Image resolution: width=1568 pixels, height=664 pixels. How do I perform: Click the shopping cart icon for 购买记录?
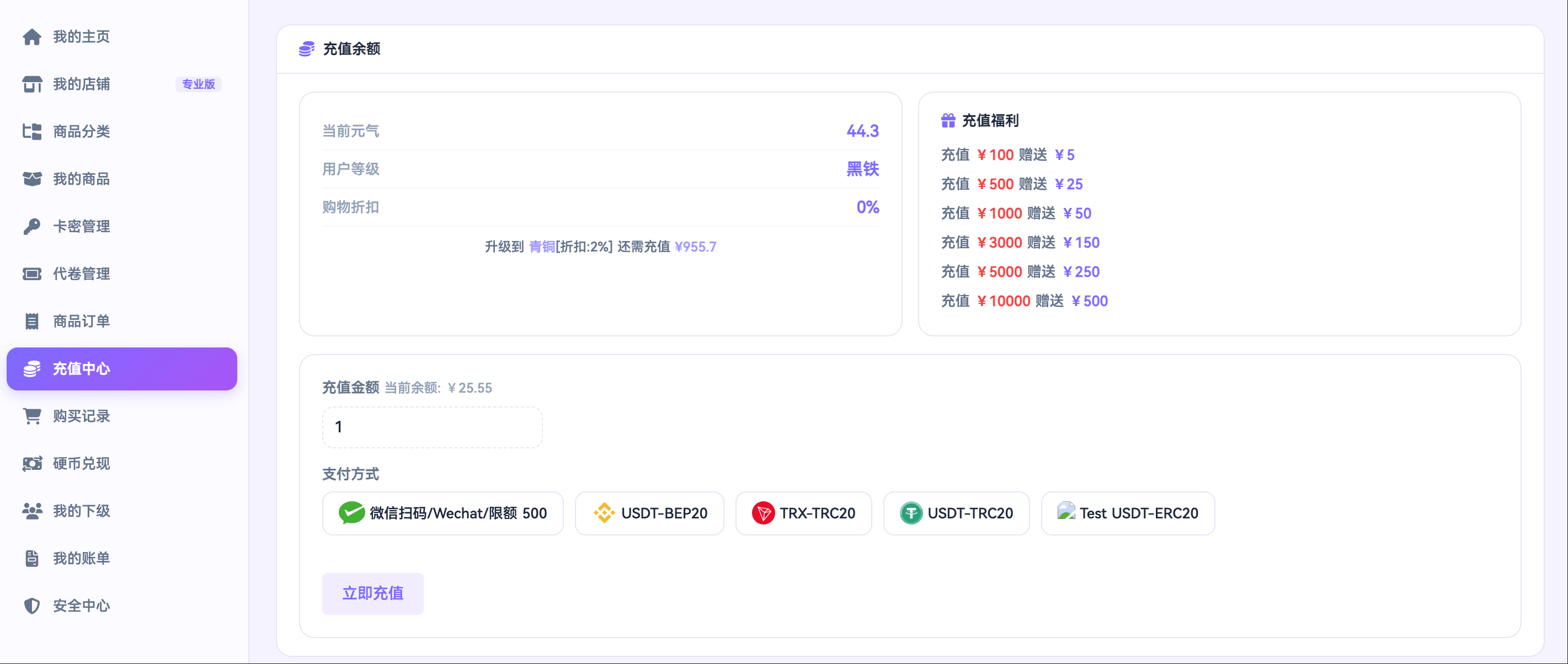tap(31, 416)
